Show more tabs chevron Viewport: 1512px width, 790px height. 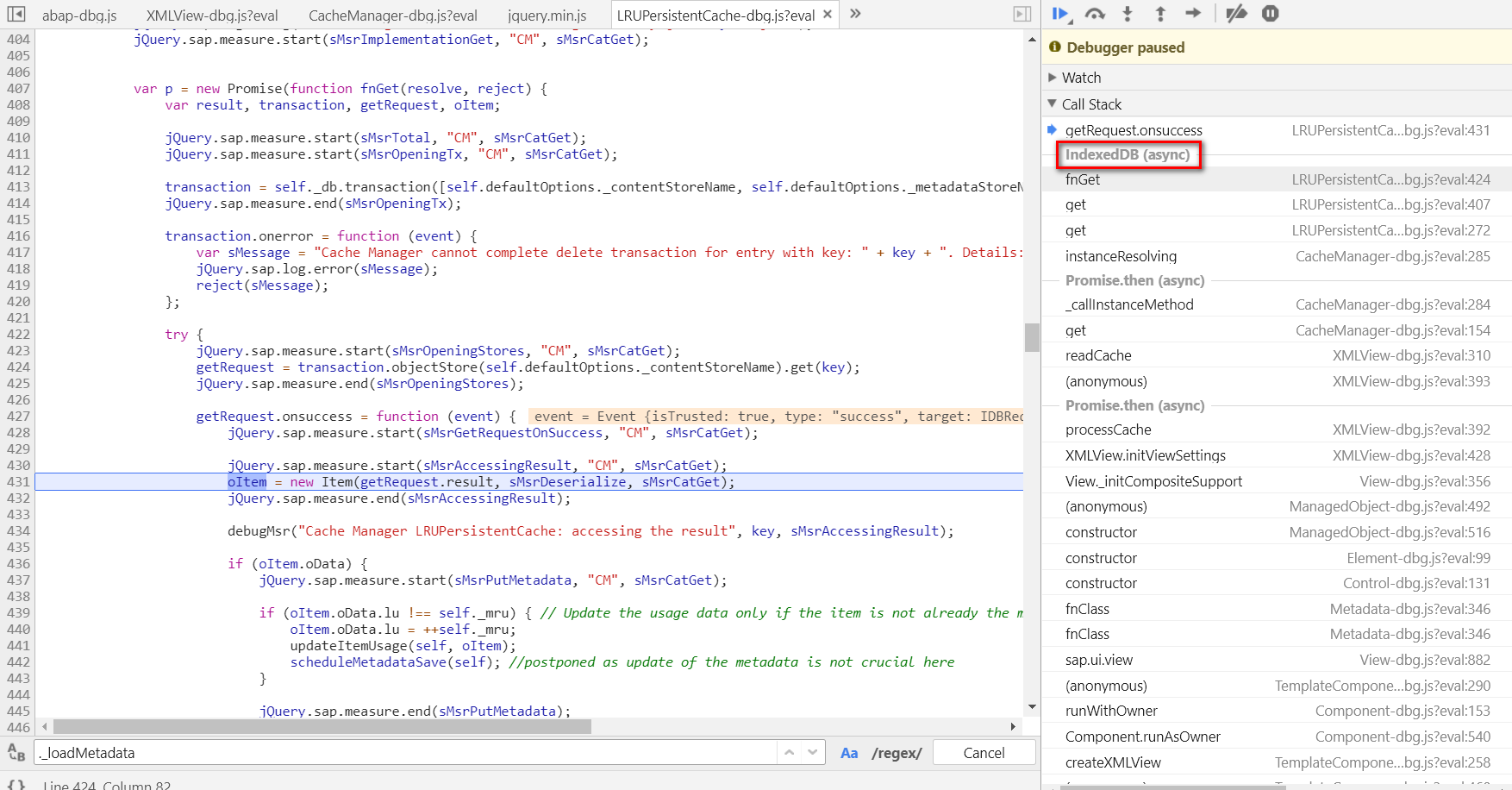(855, 14)
